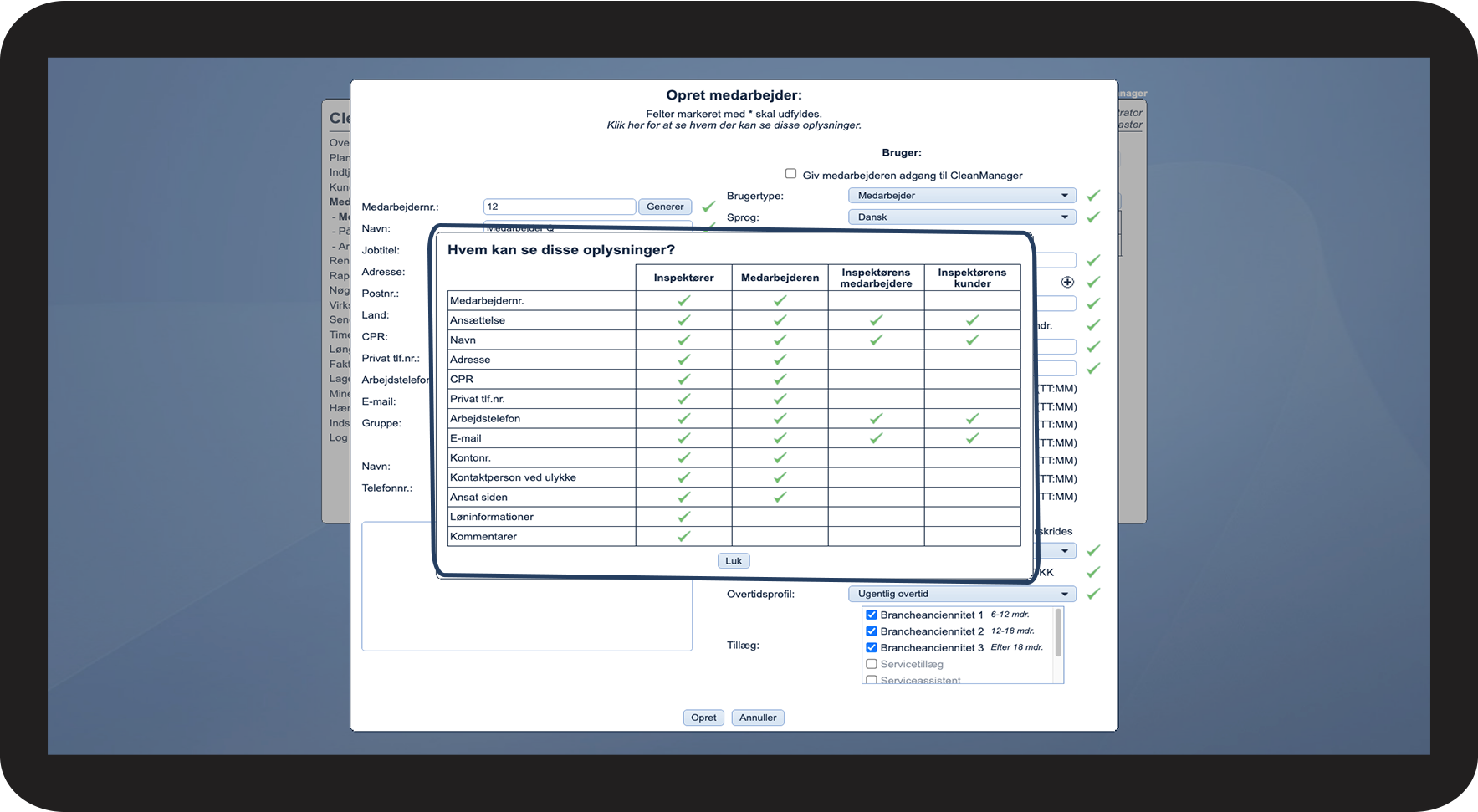
Task: Click the Tillæg list scrollbar
Action: (x=1058, y=633)
